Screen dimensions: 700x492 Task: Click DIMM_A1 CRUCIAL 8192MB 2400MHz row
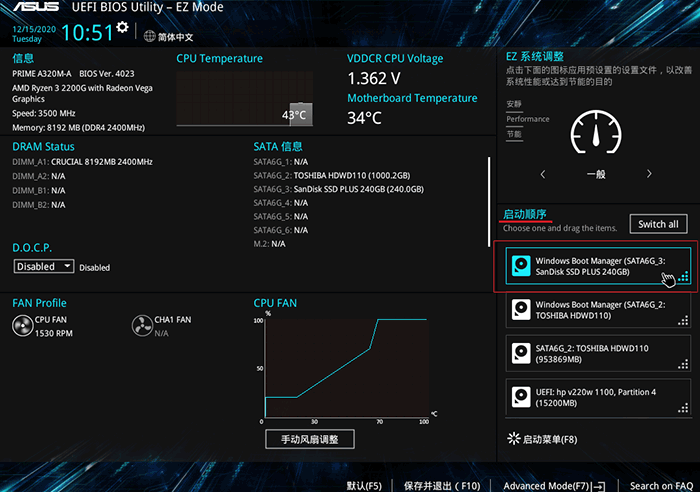coord(82,162)
